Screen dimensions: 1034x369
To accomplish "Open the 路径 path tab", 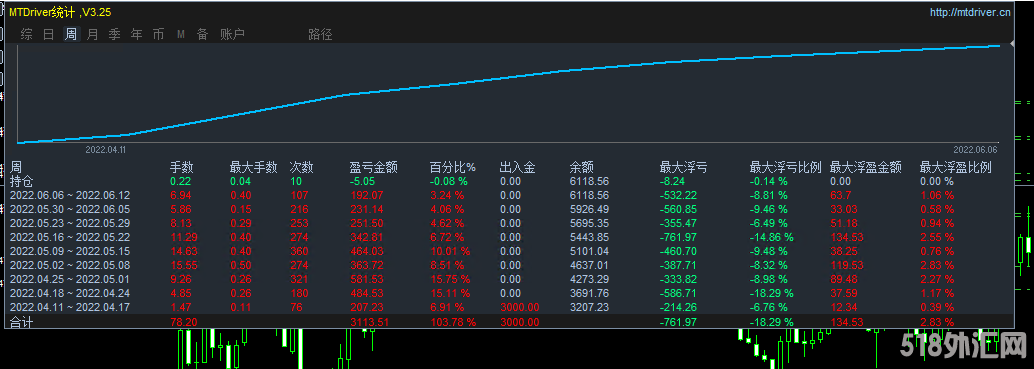I will pos(320,34).
